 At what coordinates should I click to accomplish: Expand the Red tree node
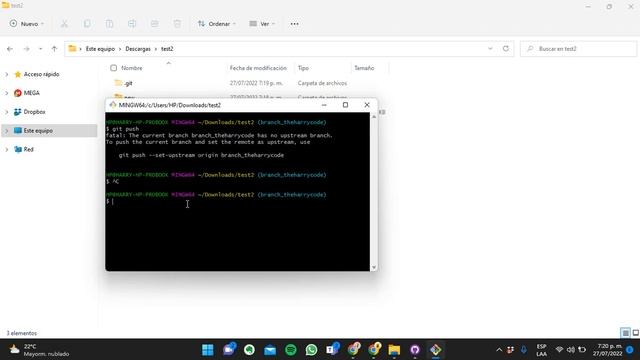pyautogui.click(x=7, y=149)
